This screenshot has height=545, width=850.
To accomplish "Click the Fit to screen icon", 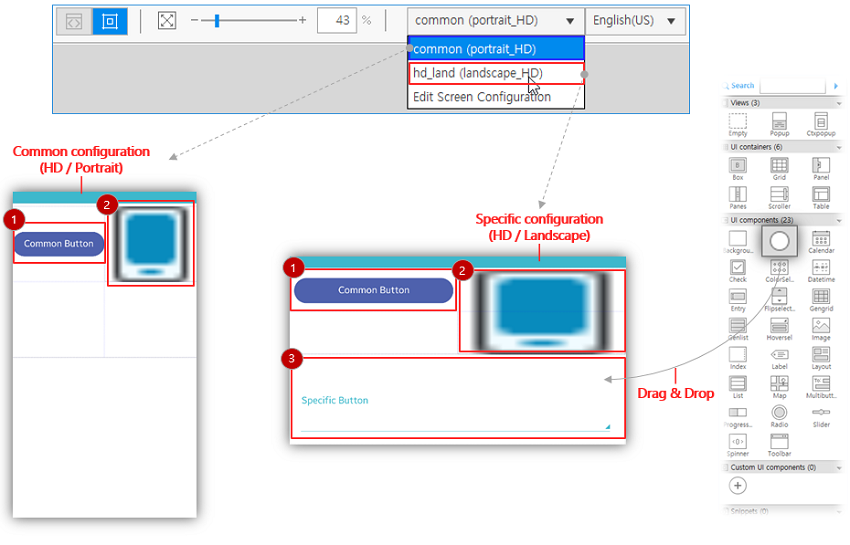I will tap(167, 20).
